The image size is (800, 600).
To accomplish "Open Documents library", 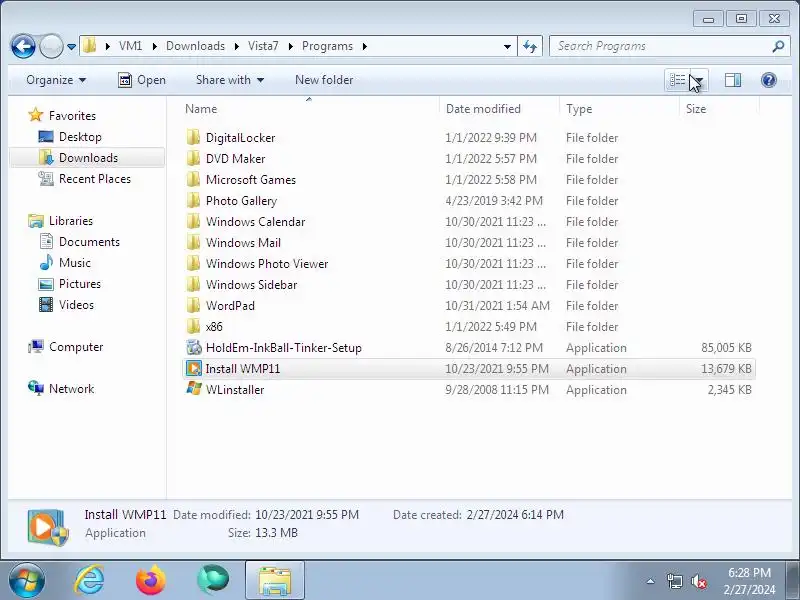I will [89, 242].
